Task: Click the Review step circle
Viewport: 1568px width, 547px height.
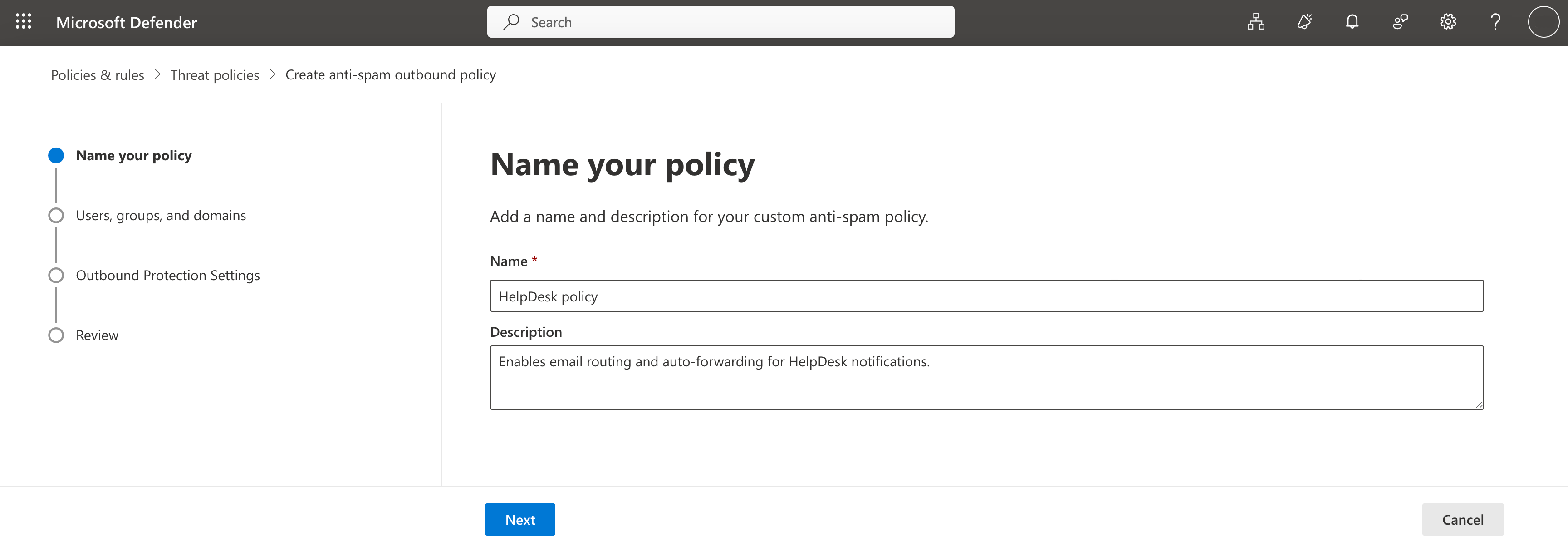Action: [56, 335]
